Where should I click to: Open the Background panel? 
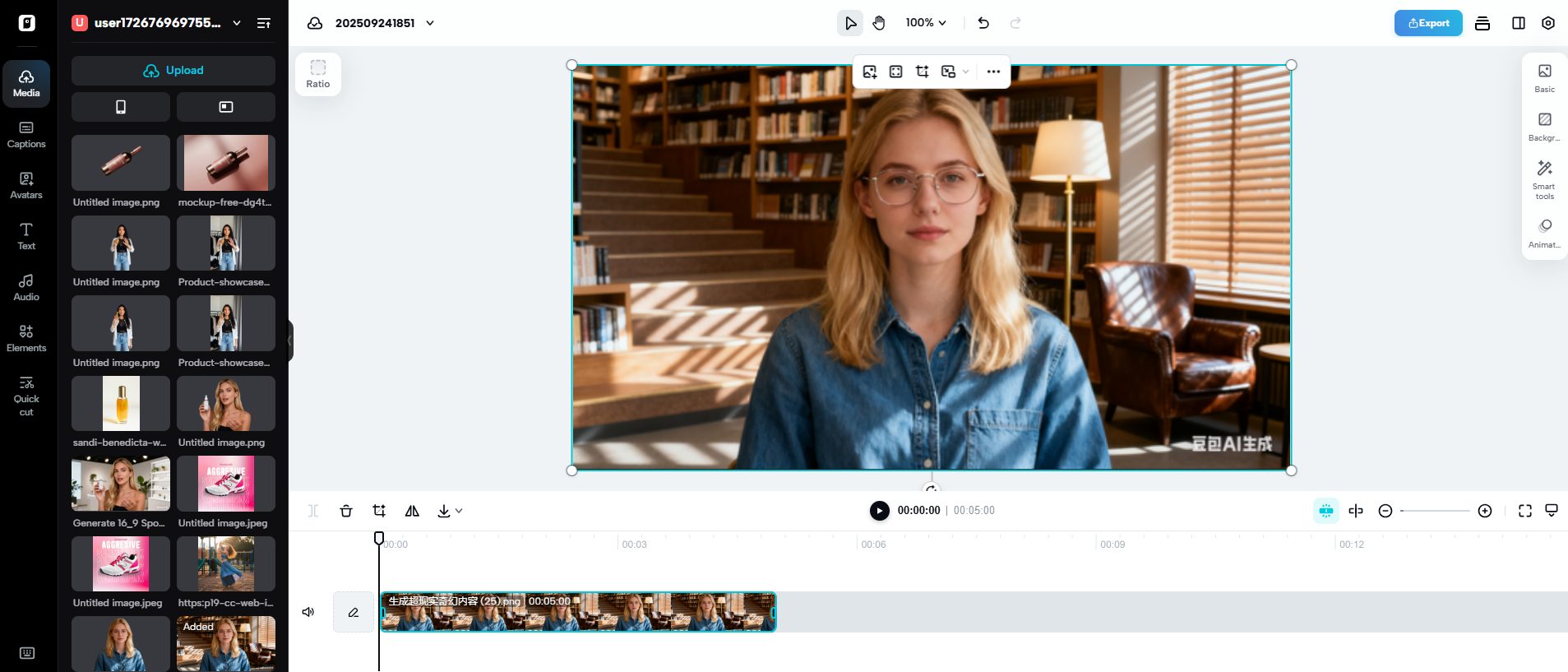pos(1545,127)
